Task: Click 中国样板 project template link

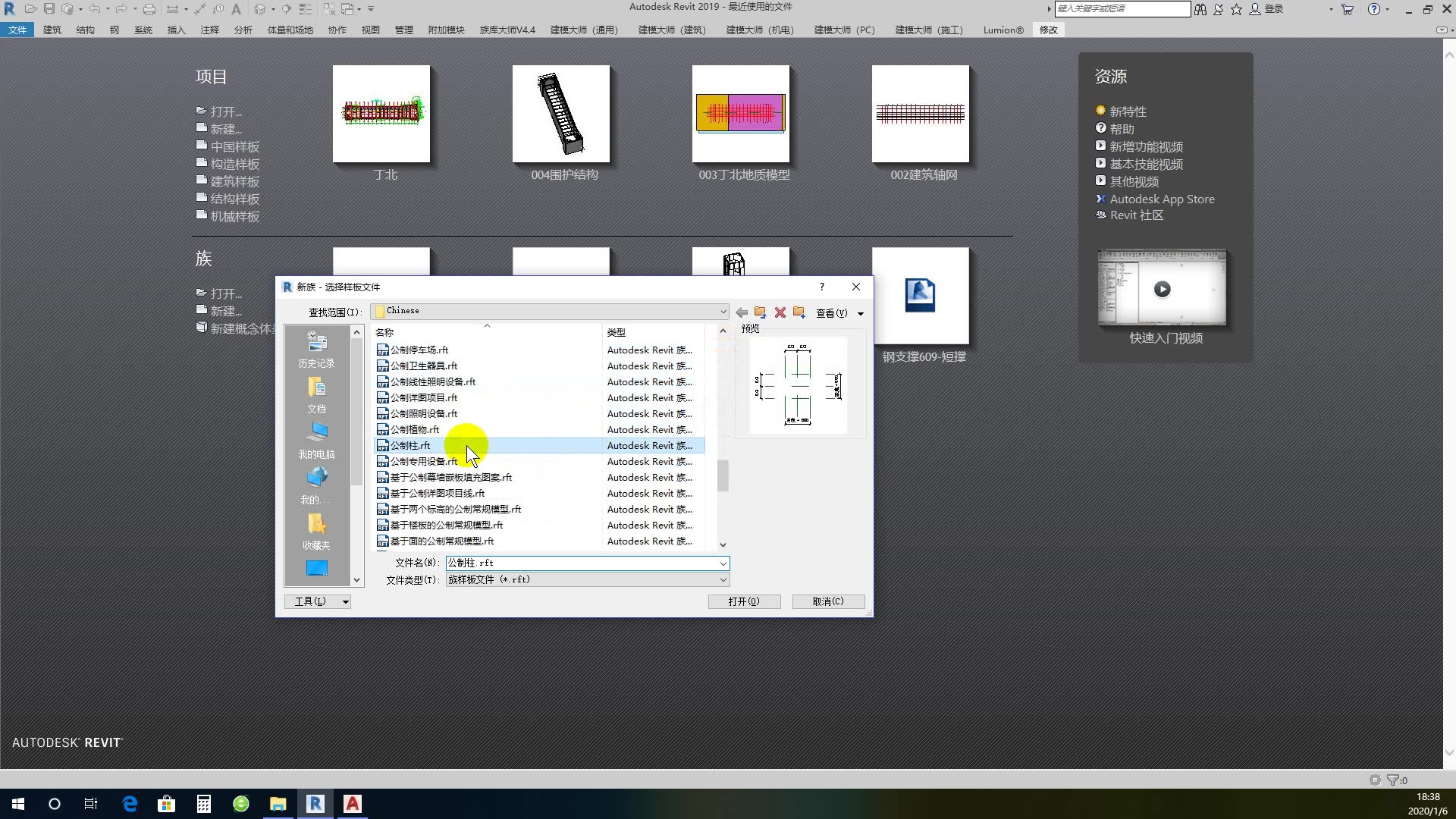Action: [234, 146]
